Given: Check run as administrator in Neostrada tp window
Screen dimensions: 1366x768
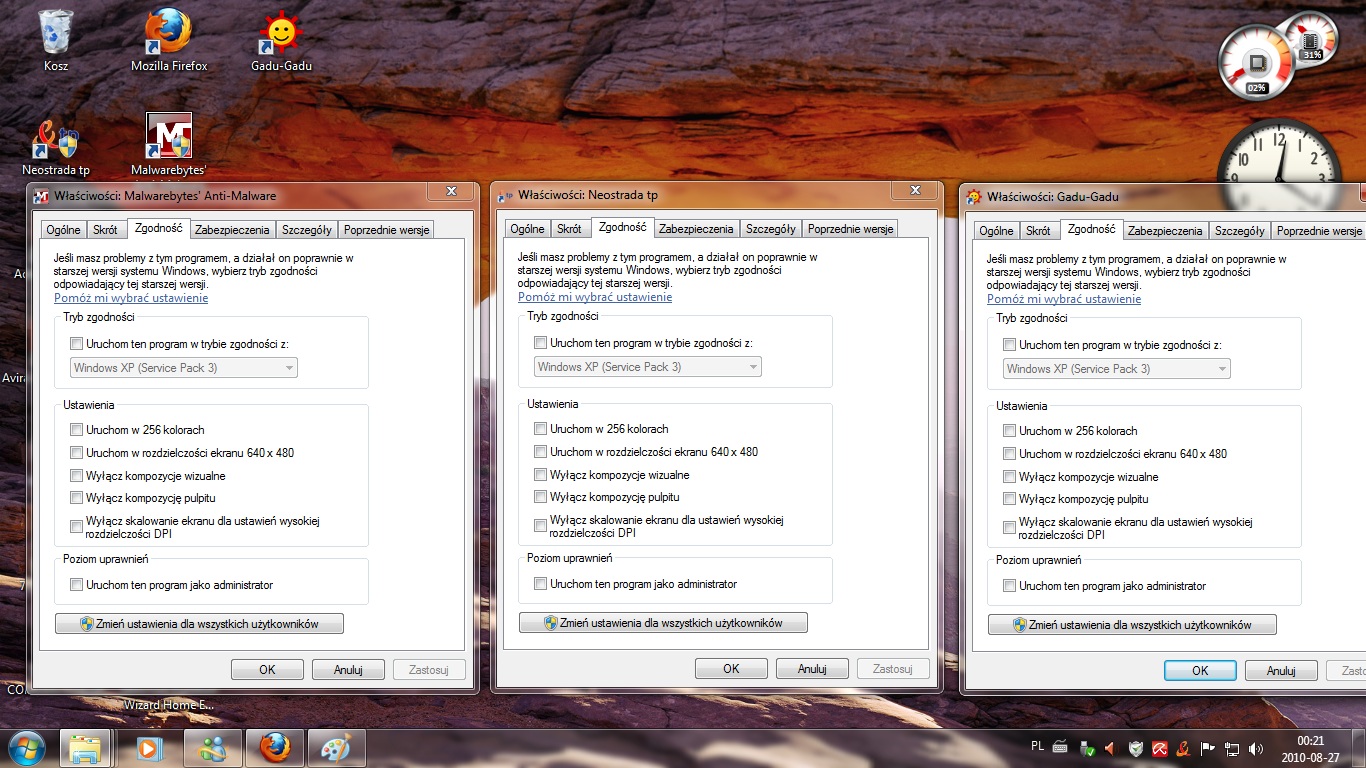Looking at the screenshot, I should point(541,584).
